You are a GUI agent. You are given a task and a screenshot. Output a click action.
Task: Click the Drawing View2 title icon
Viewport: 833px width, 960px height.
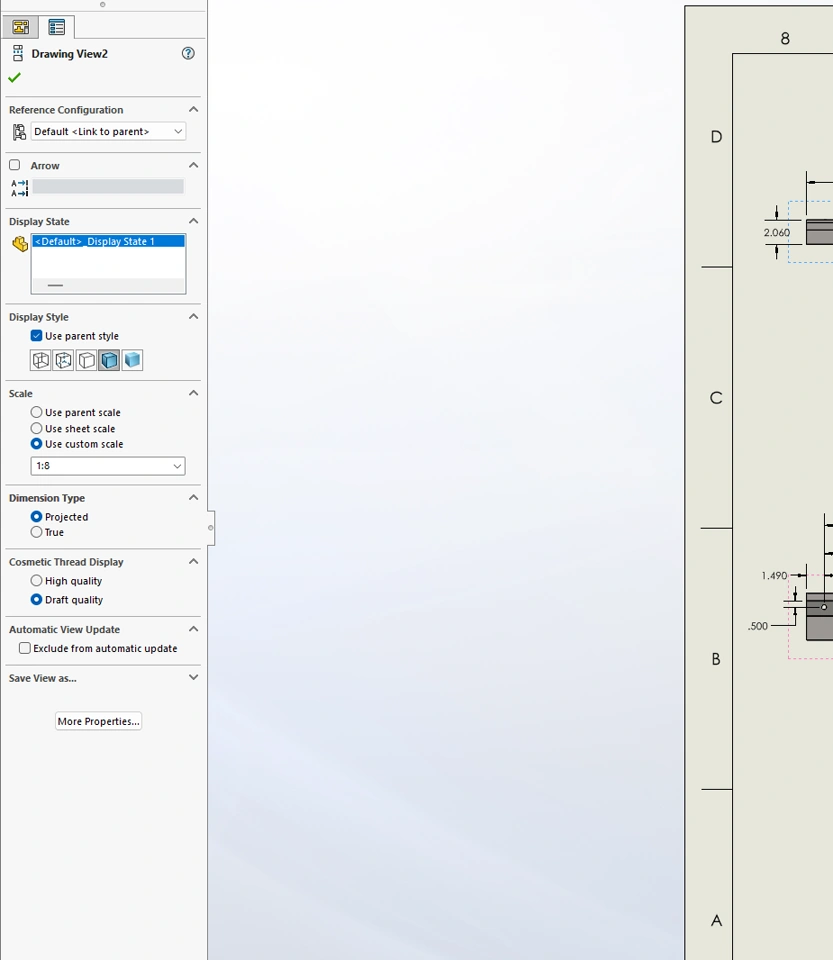click(18, 53)
